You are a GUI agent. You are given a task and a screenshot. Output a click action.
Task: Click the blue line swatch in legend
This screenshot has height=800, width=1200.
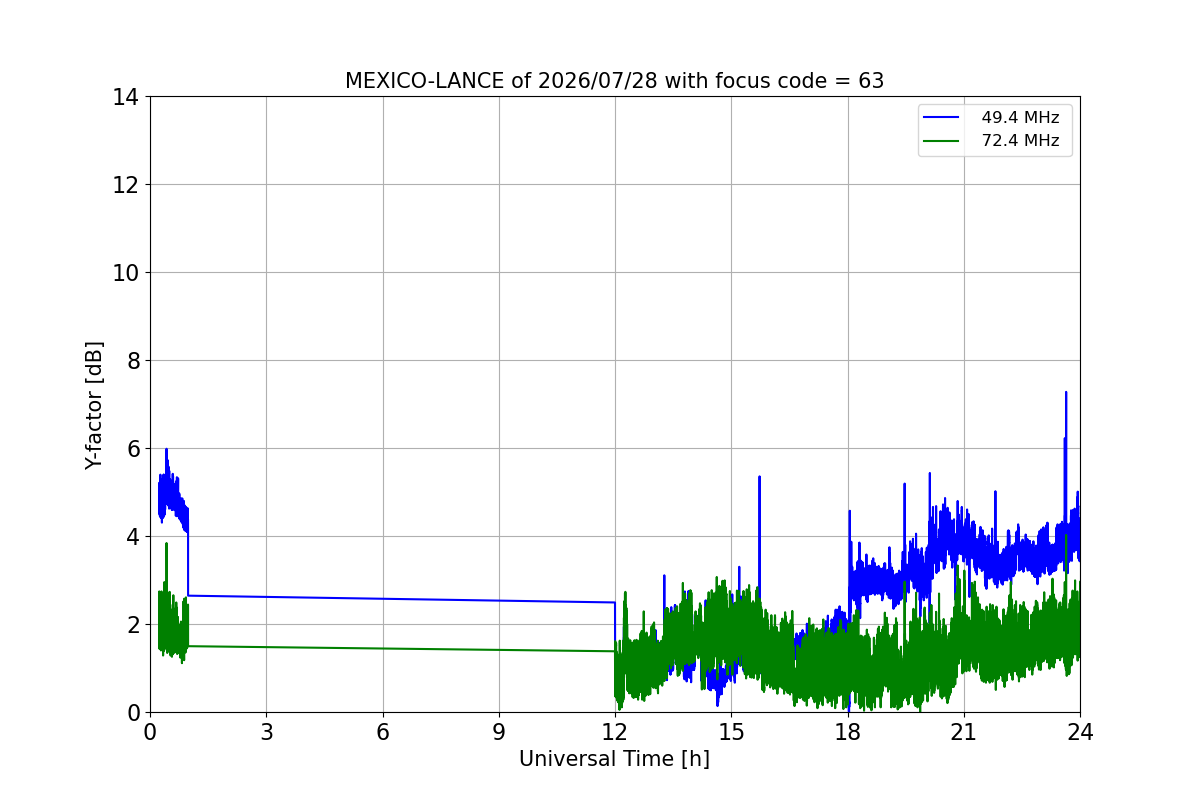point(943,118)
